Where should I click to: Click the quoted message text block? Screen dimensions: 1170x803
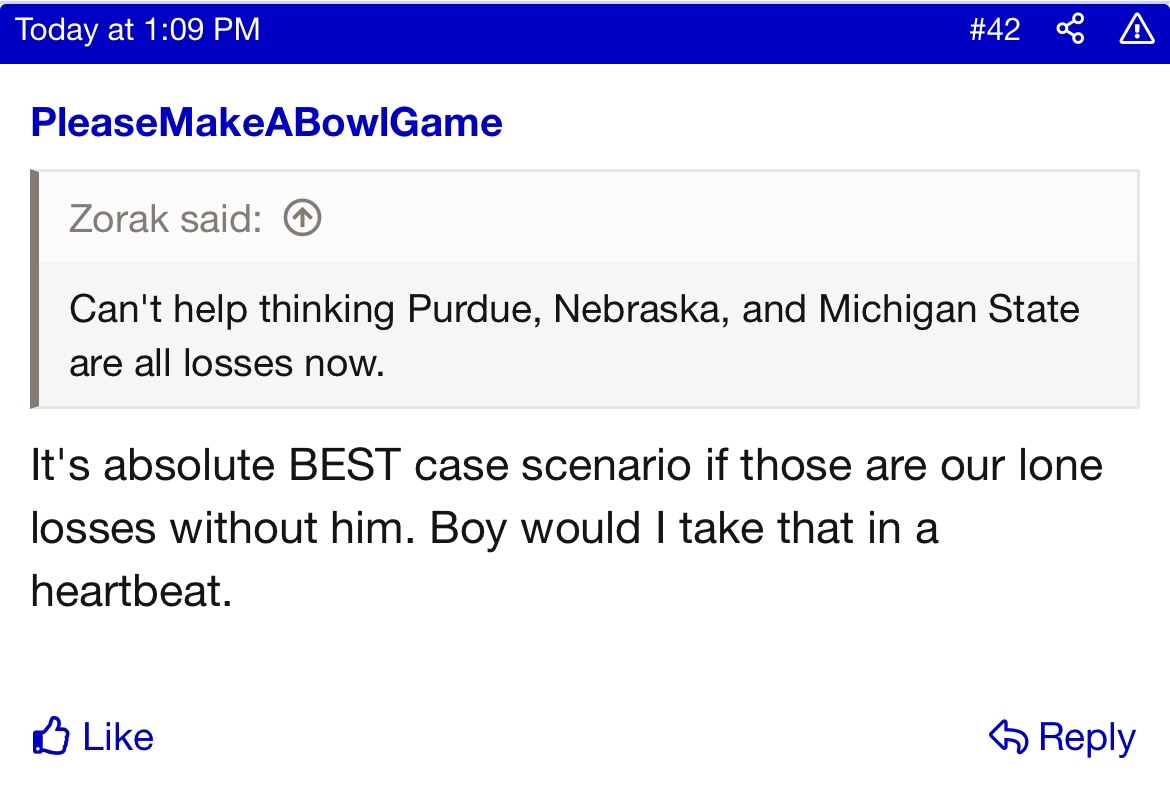(x=574, y=335)
